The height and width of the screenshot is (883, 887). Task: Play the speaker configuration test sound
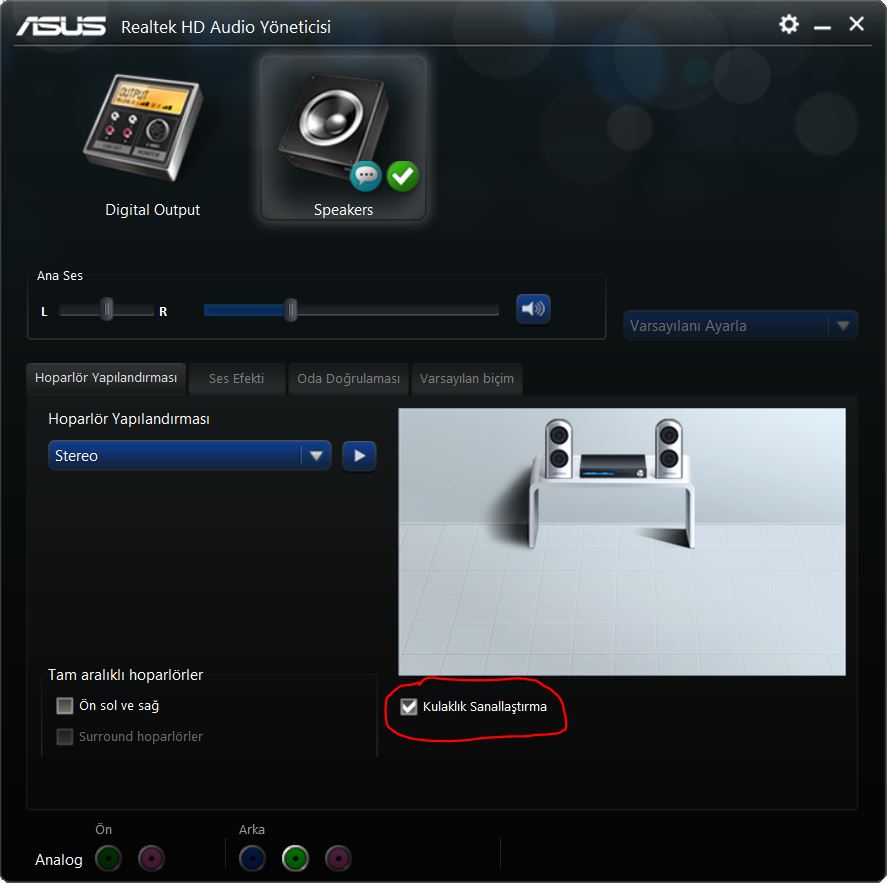[x=359, y=455]
